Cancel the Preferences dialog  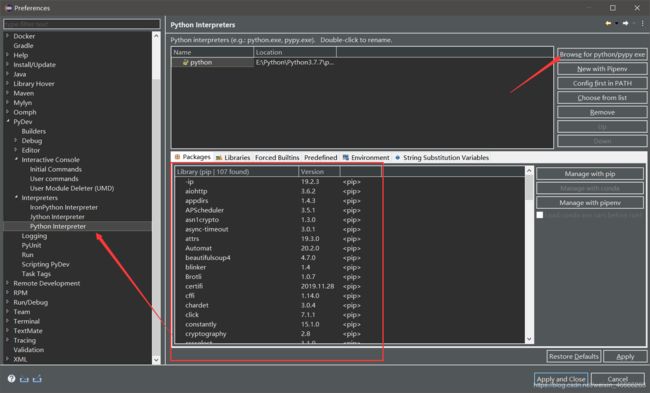[x=618, y=379]
